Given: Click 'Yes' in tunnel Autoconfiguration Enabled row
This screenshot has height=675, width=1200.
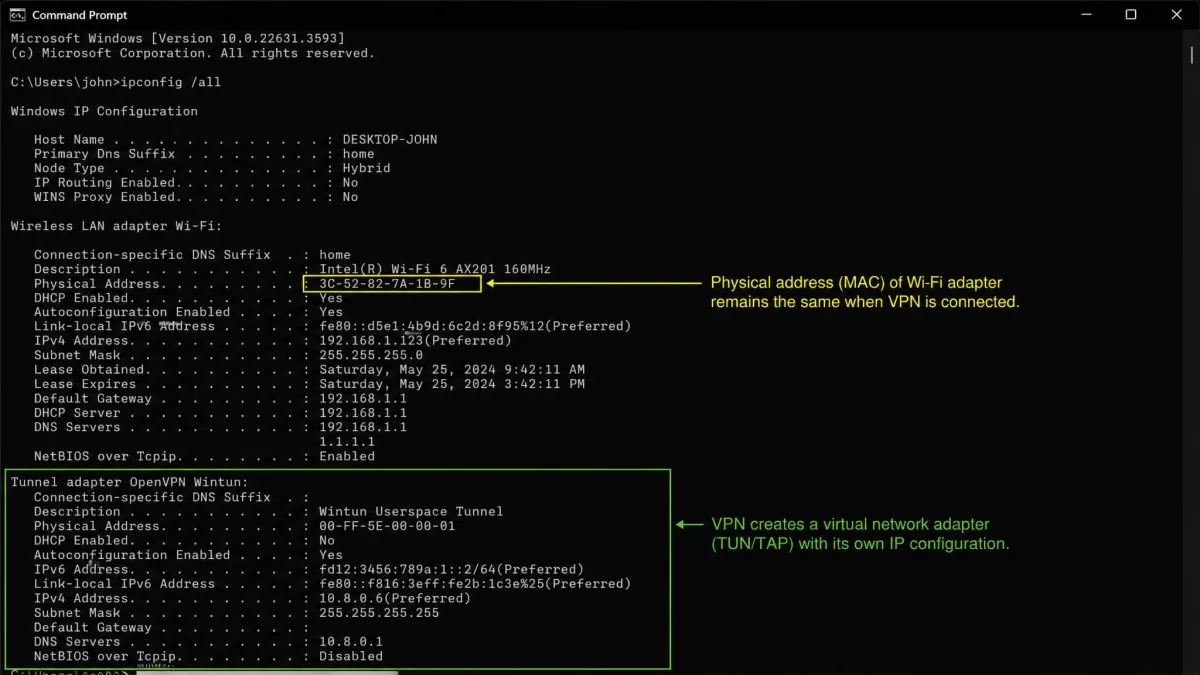Looking at the screenshot, I should (331, 555).
